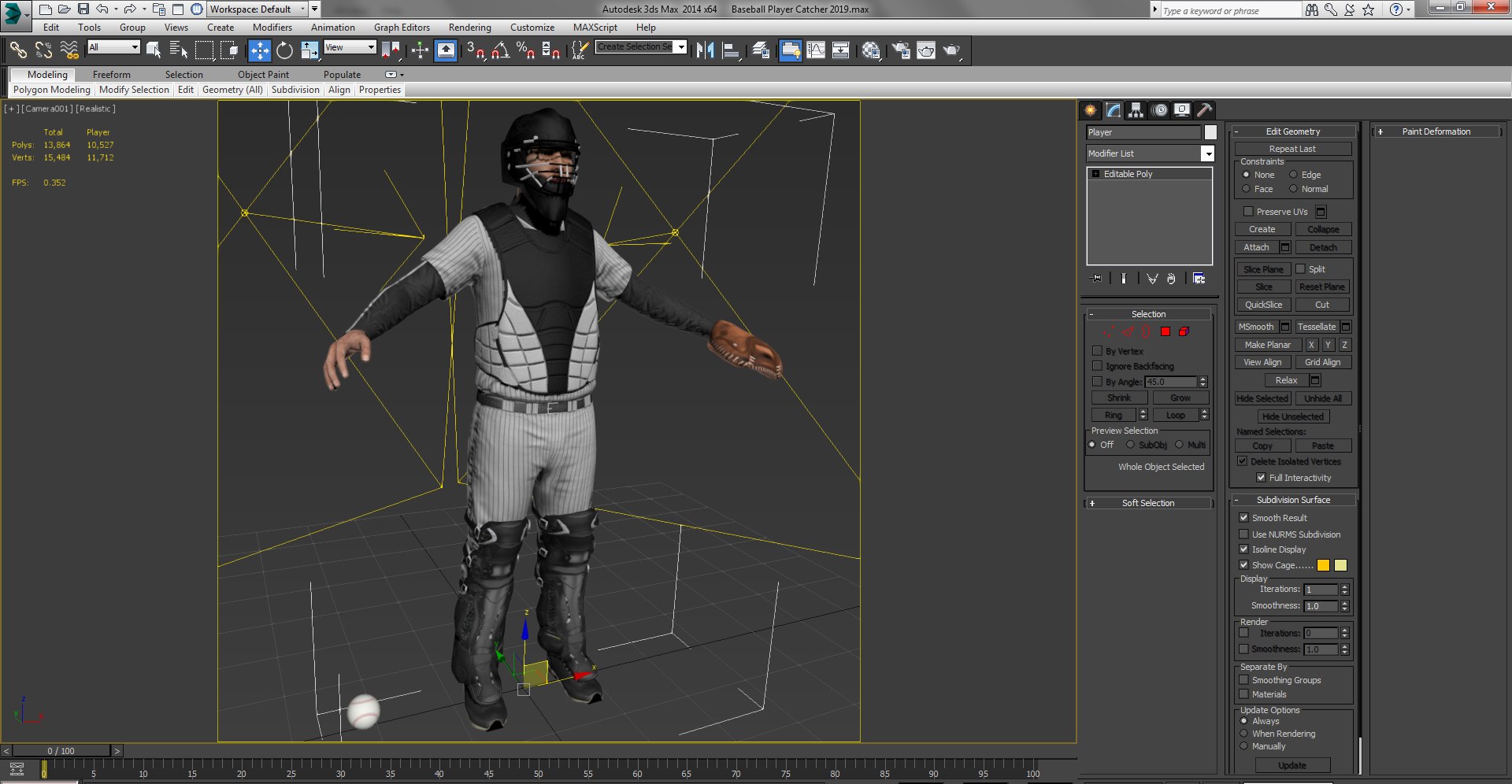Open the Utilities hammer panel tab
Viewport: 1512px width, 784px height.
pyautogui.click(x=1204, y=110)
